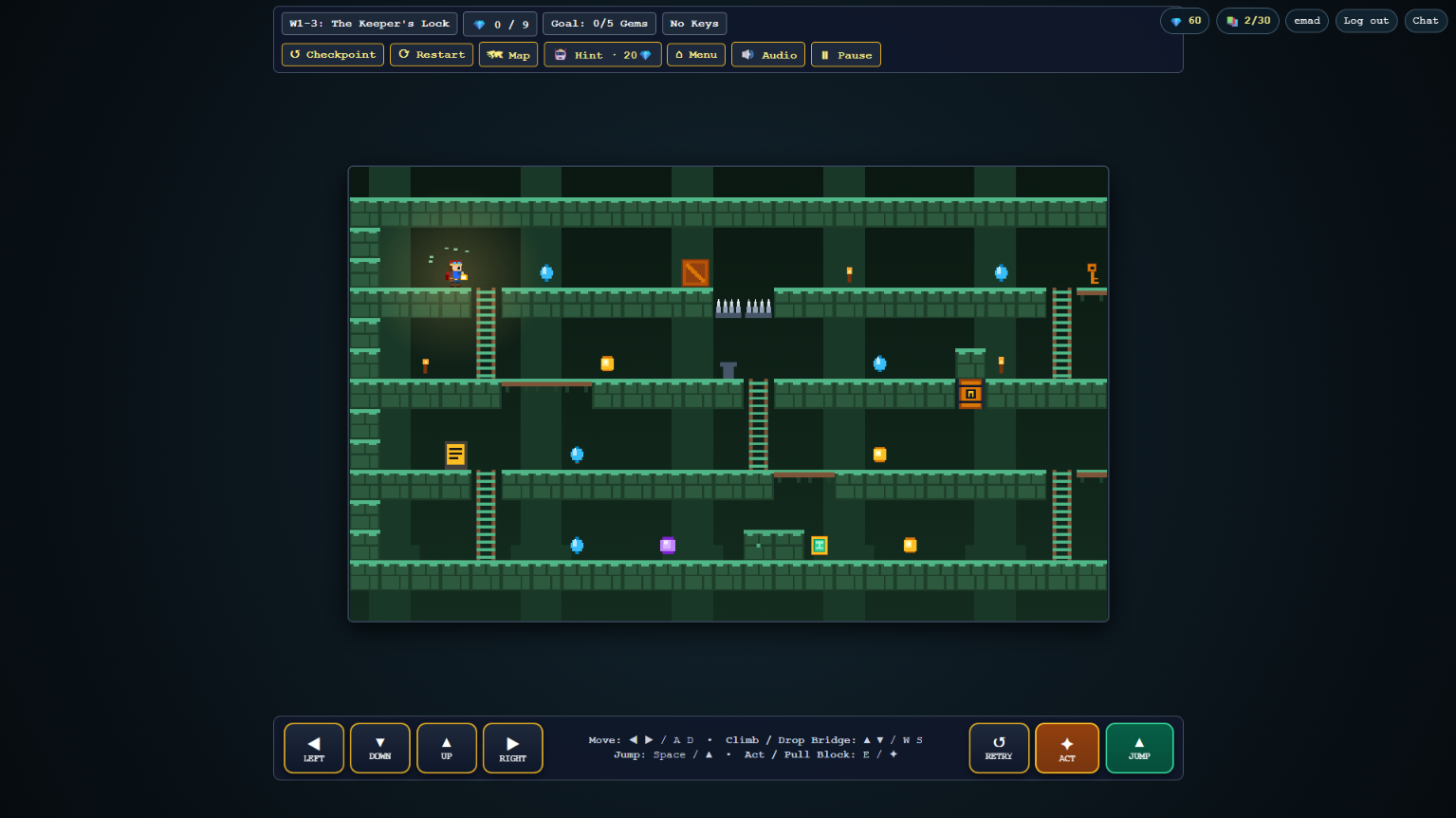Click the orange locked door
This screenshot has width=1456, height=818.
coord(970,394)
